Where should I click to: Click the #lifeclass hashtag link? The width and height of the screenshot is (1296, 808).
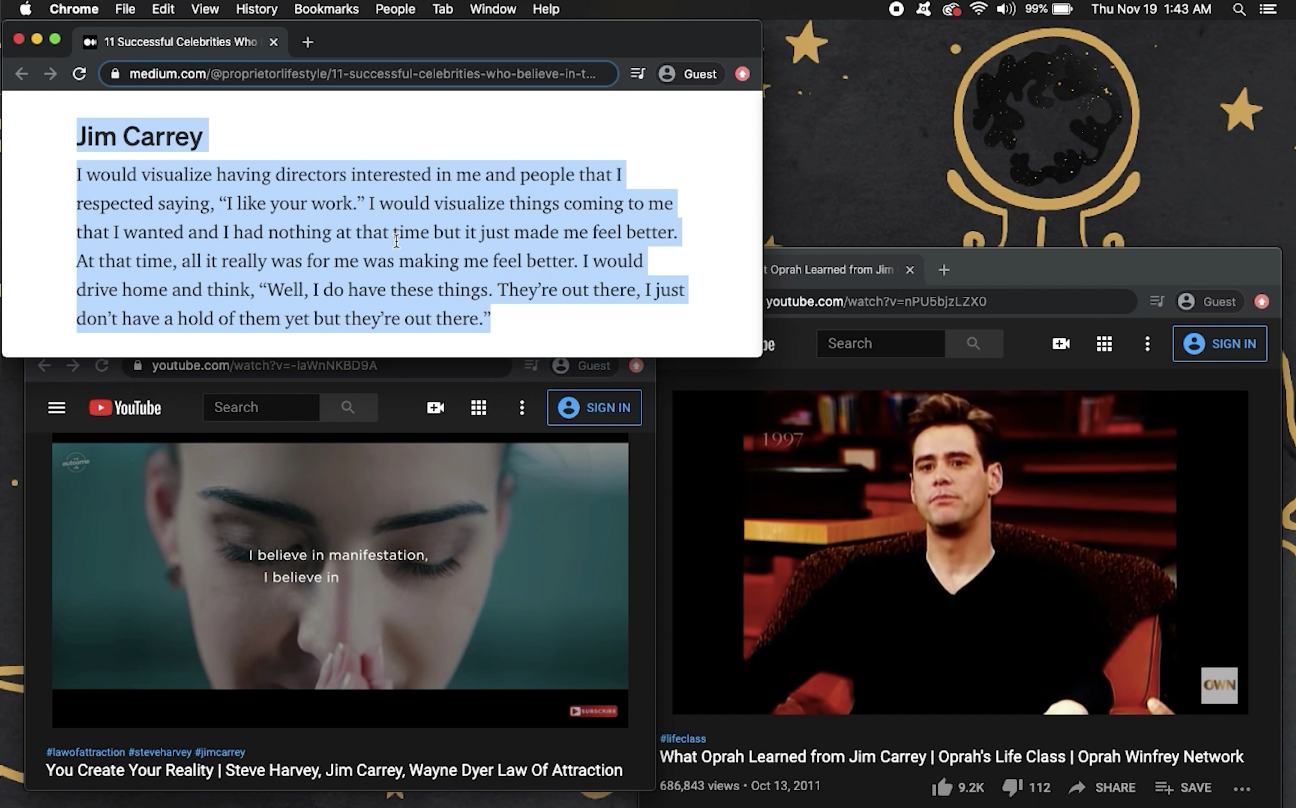click(x=683, y=739)
